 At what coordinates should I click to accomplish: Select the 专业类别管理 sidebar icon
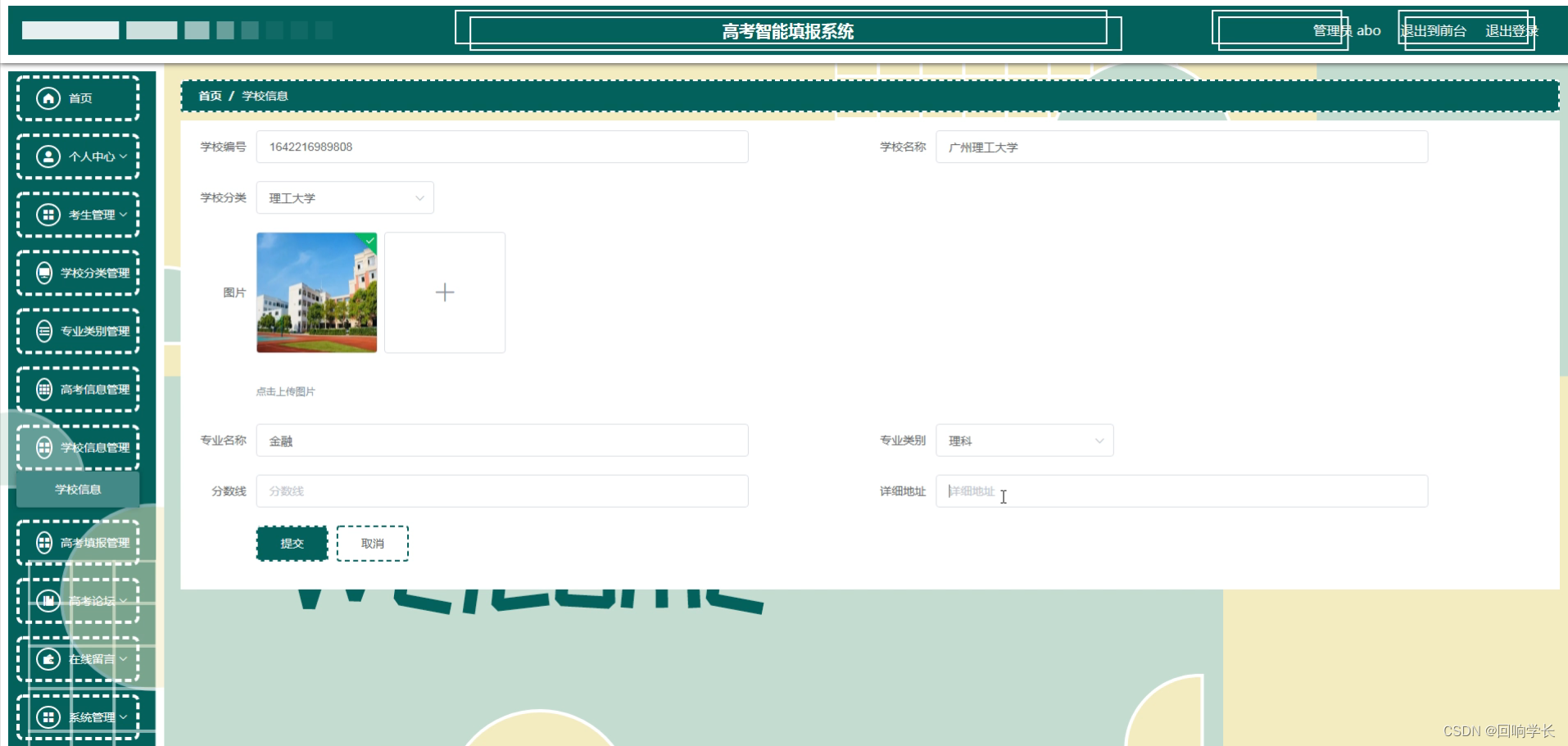tap(43, 330)
